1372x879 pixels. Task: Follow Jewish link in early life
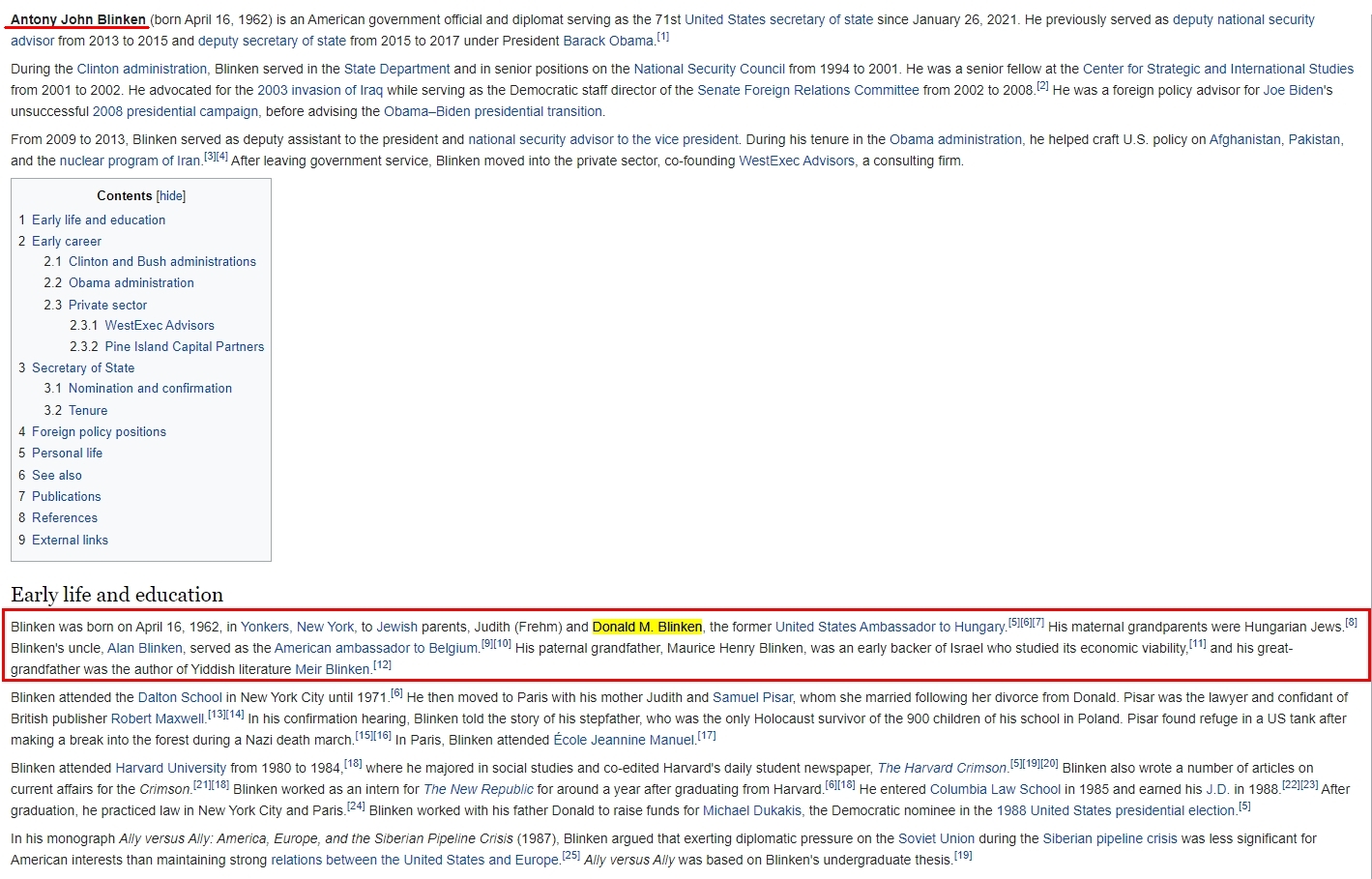pyautogui.click(x=396, y=627)
